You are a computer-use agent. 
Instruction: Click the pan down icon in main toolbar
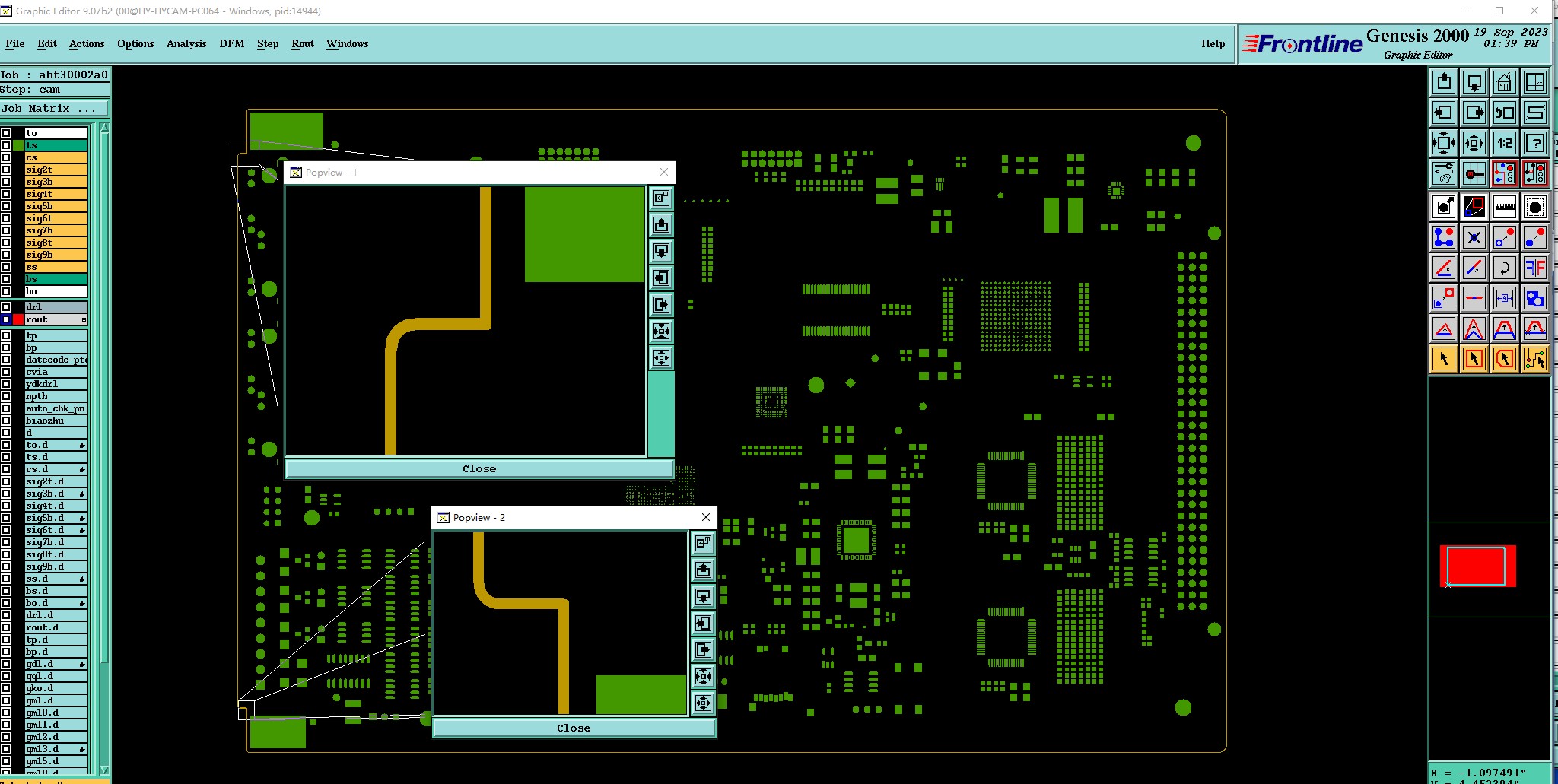[x=1474, y=82]
